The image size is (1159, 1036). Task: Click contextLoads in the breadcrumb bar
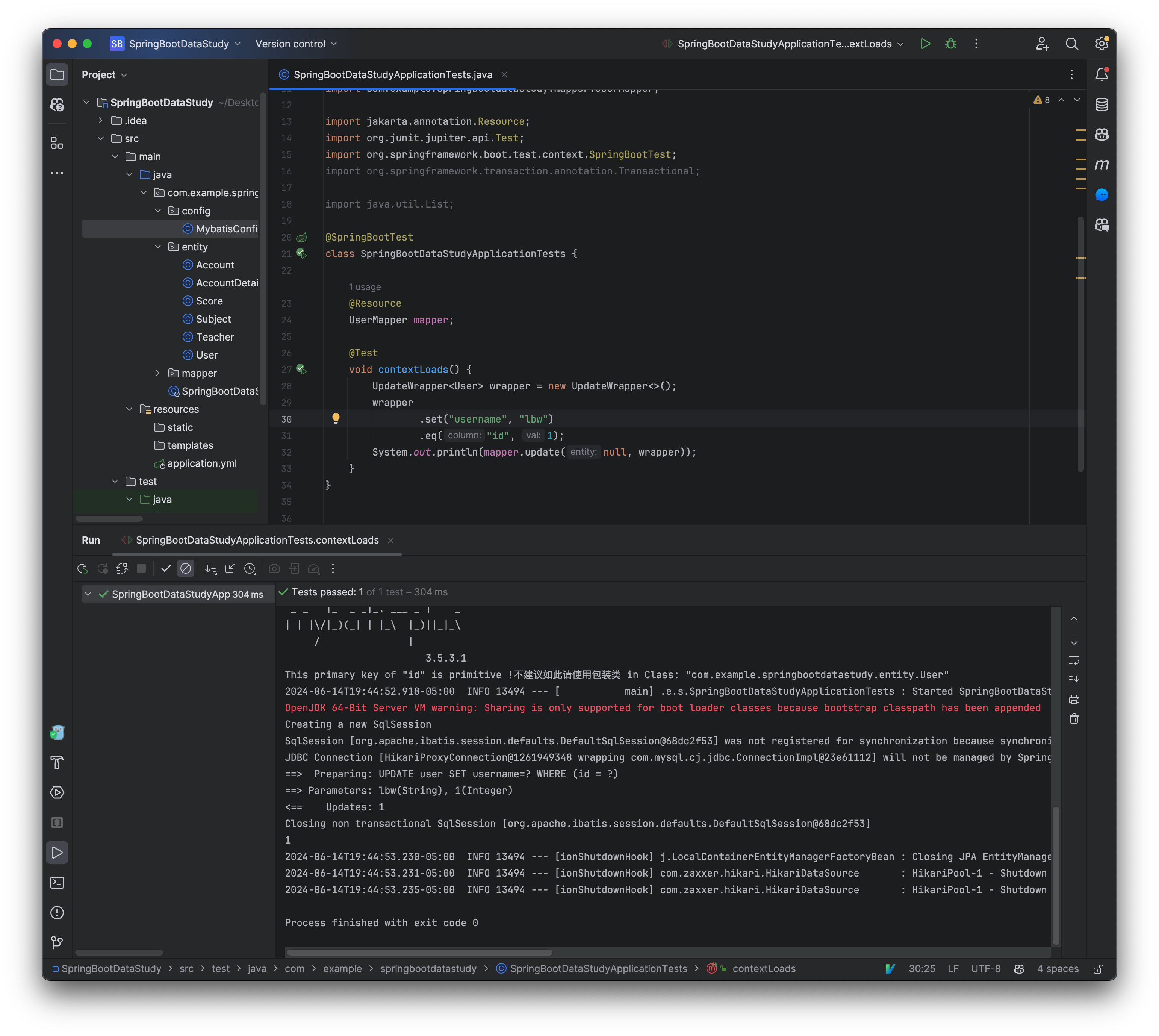764,969
